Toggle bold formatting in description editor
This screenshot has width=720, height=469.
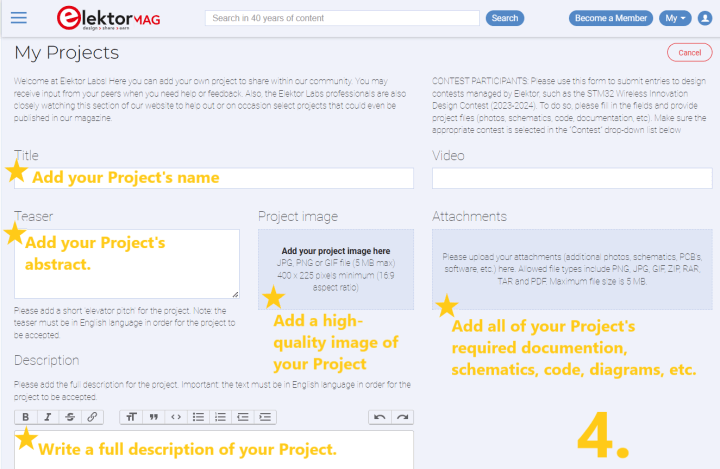point(25,417)
